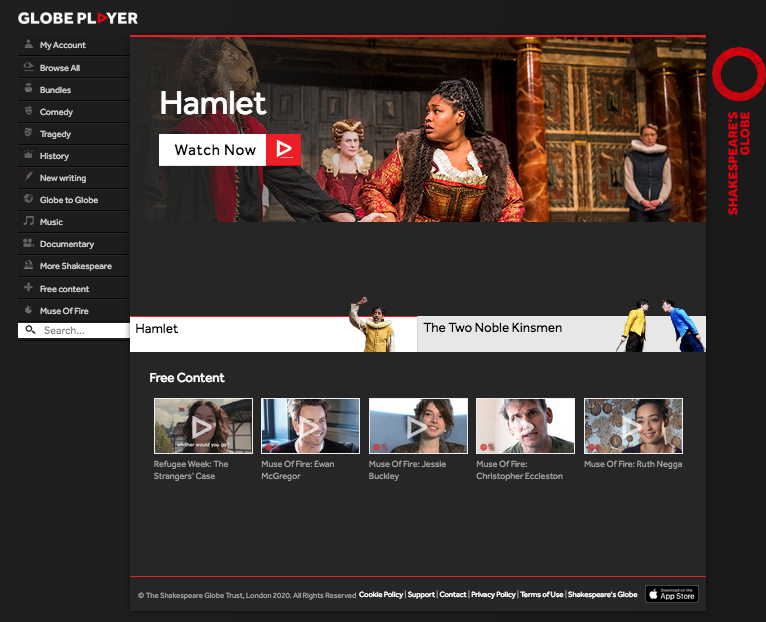The height and width of the screenshot is (622, 766).
Task: Click the Documentary icon
Action: (x=29, y=243)
